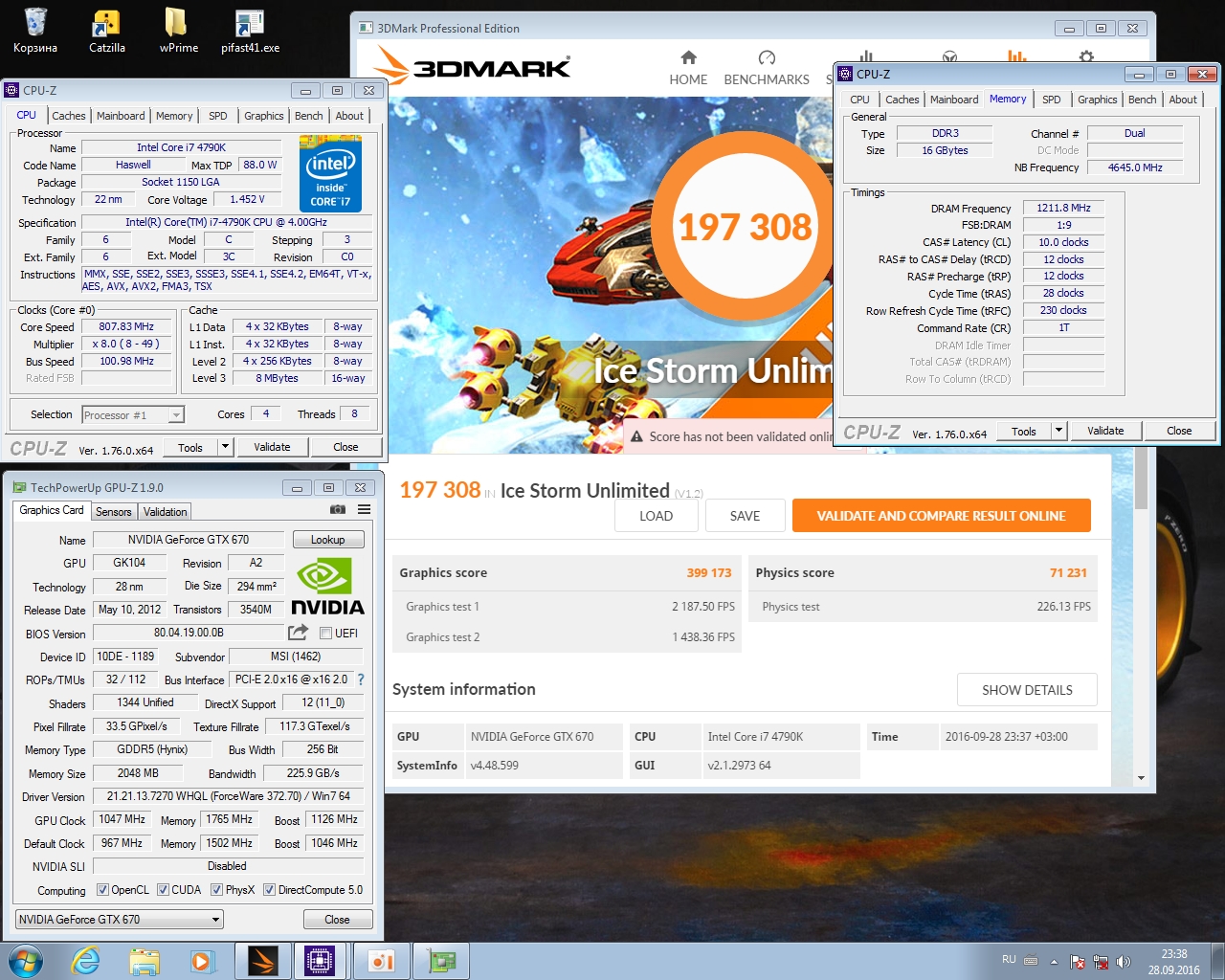Click the 3DMARK logo
The image size is (1225, 980).
click(472, 66)
